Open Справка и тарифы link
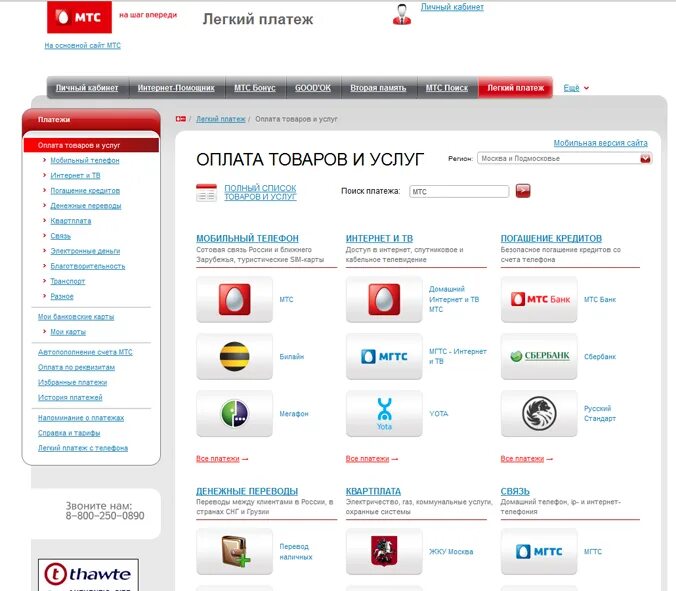The width and height of the screenshot is (676, 591). pos(69,433)
